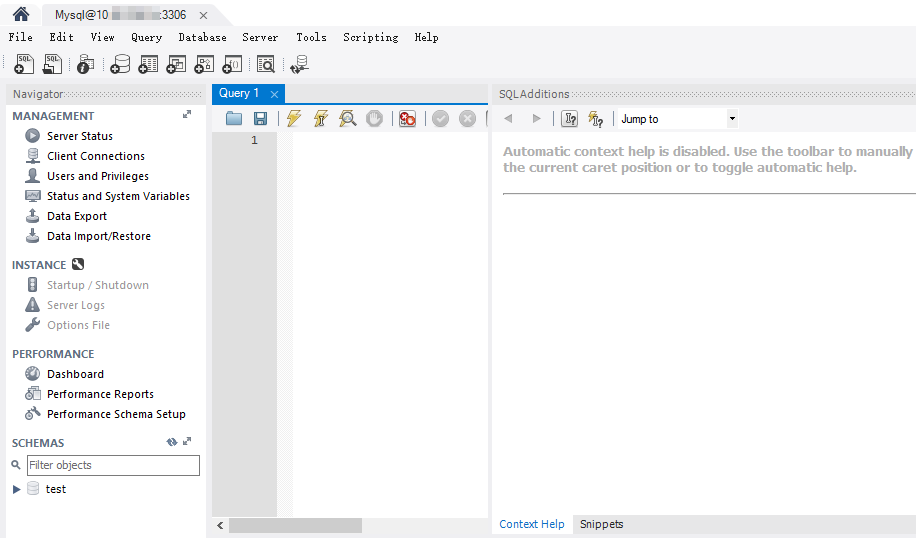Open Performance Reports
916x538 pixels.
click(100, 394)
